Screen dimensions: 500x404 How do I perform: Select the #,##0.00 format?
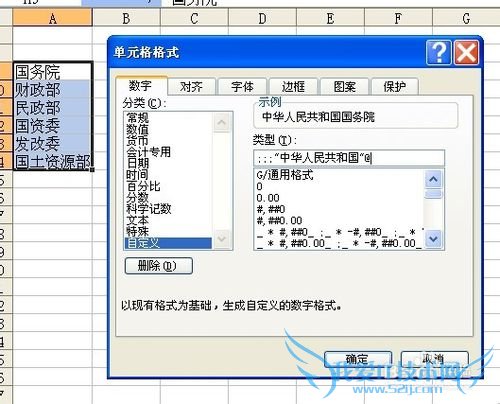pyautogui.click(x=339, y=220)
